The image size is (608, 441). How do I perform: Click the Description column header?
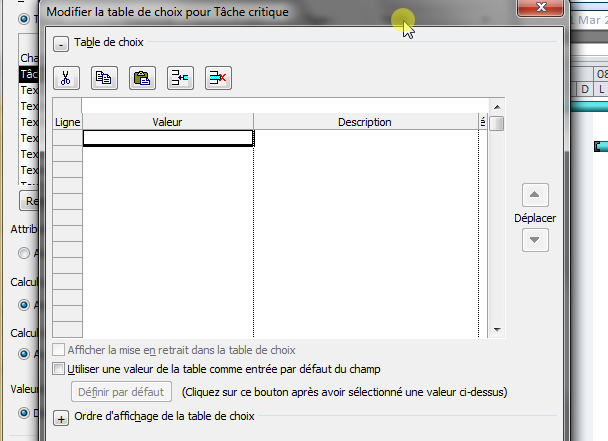pyautogui.click(x=364, y=122)
